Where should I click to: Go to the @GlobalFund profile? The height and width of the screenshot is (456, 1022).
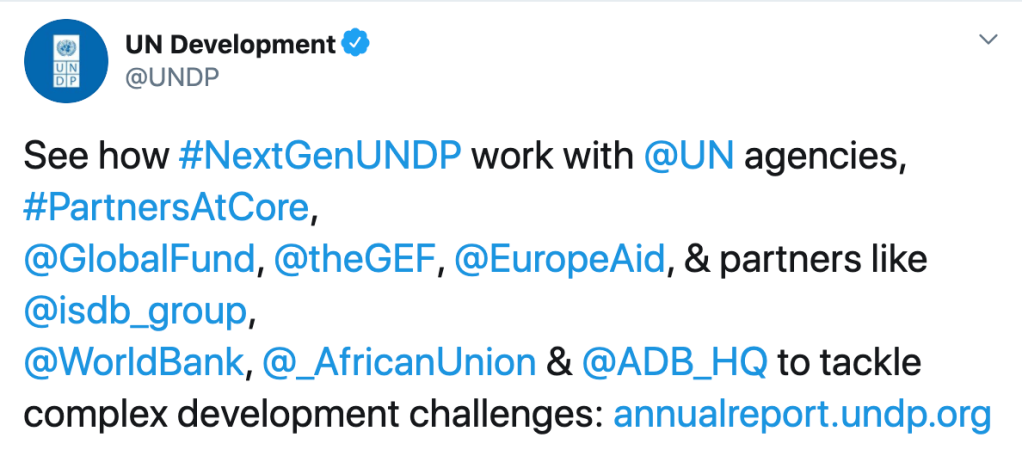tap(142, 259)
